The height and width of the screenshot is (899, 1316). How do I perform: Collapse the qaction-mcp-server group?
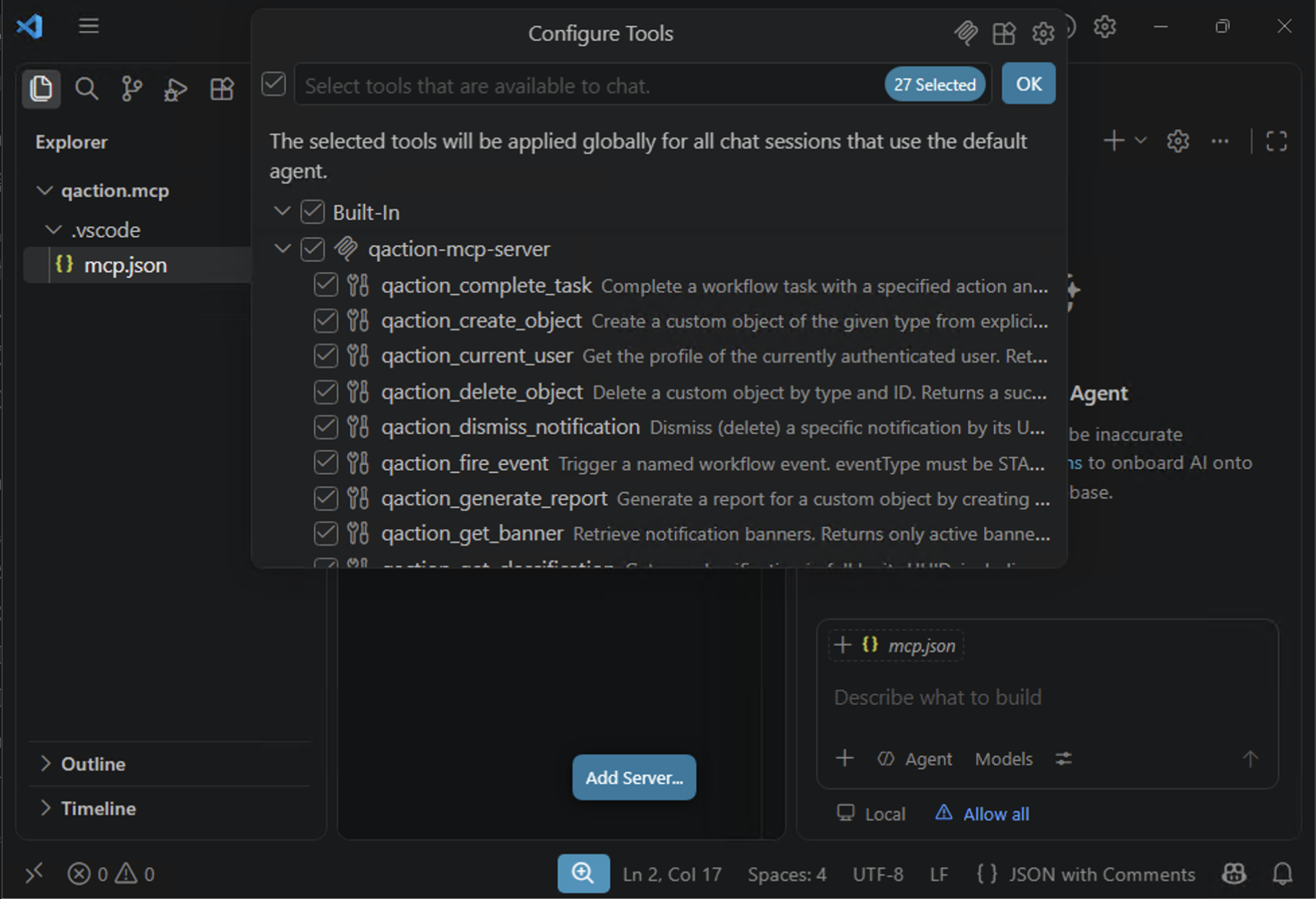tap(282, 249)
